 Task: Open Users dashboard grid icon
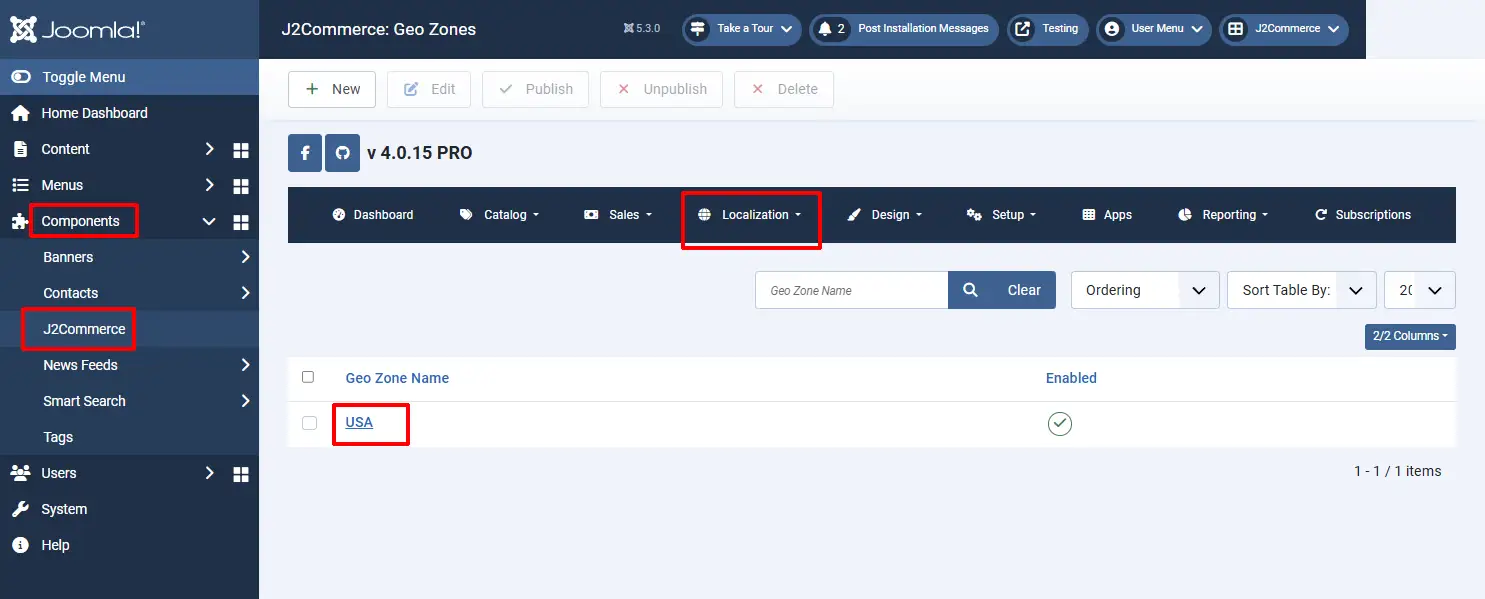click(240, 473)
